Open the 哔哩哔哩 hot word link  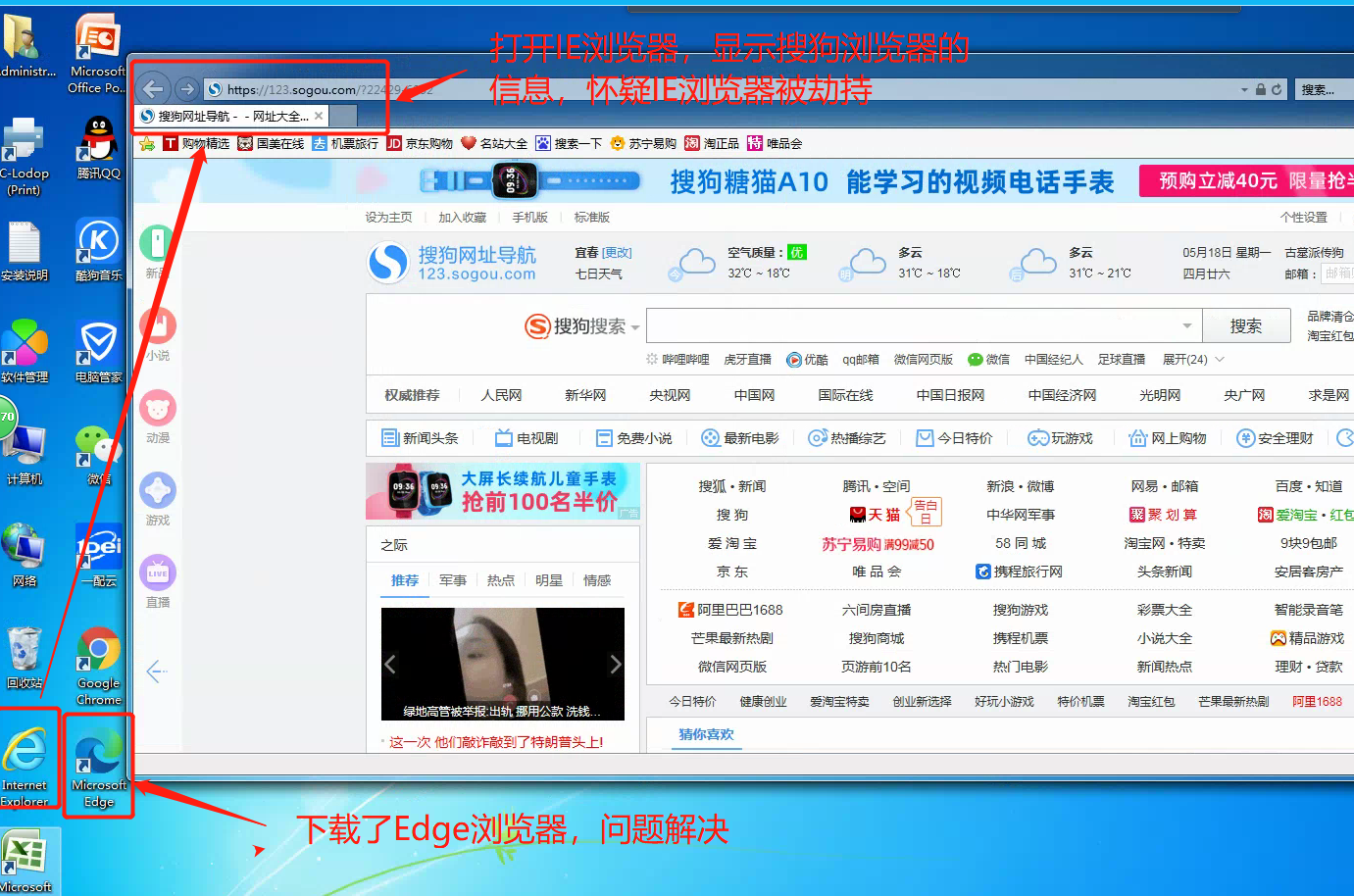tap(677, 360)
